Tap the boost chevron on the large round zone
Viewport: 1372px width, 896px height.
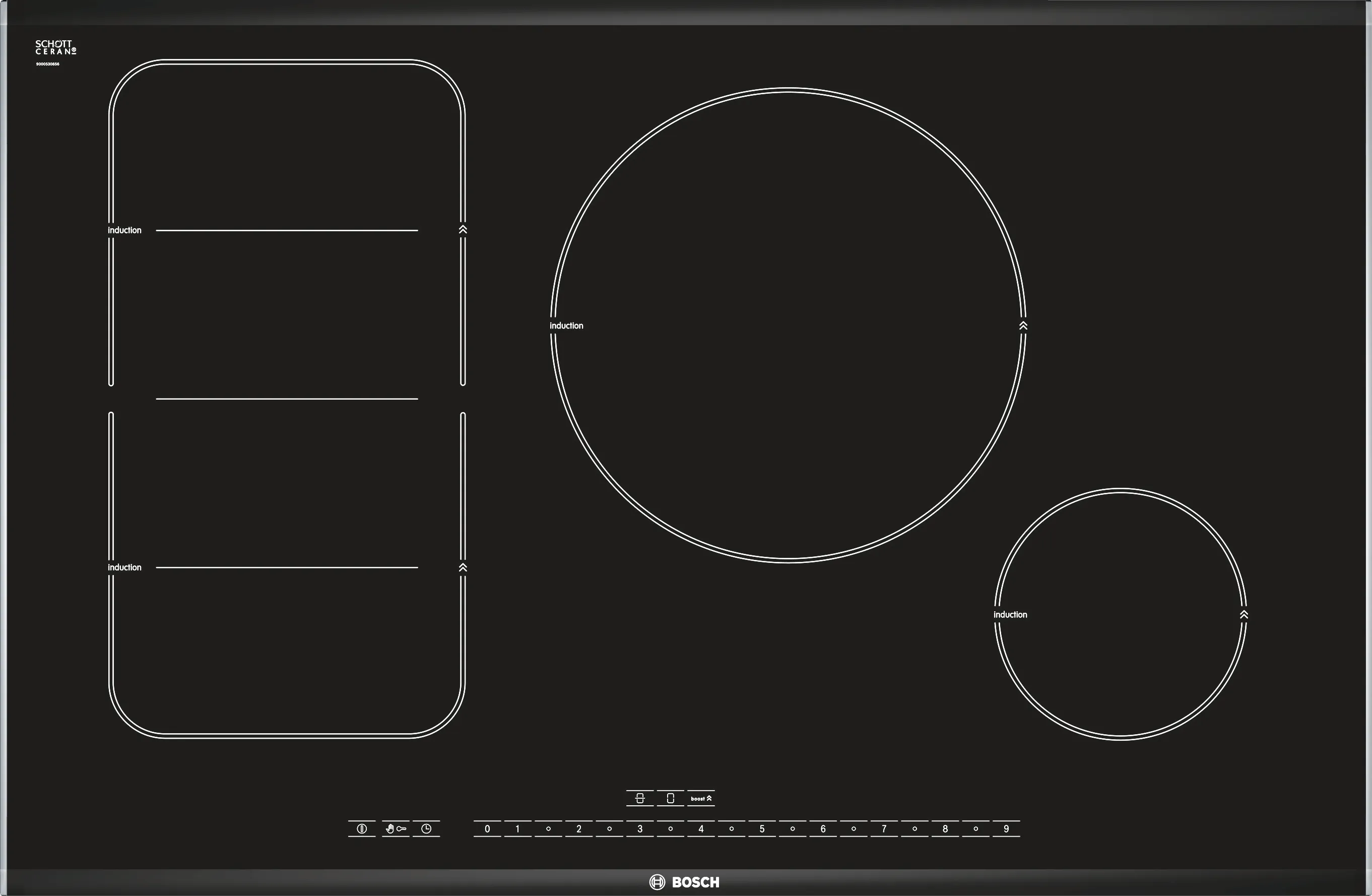tap(1023, 326)
